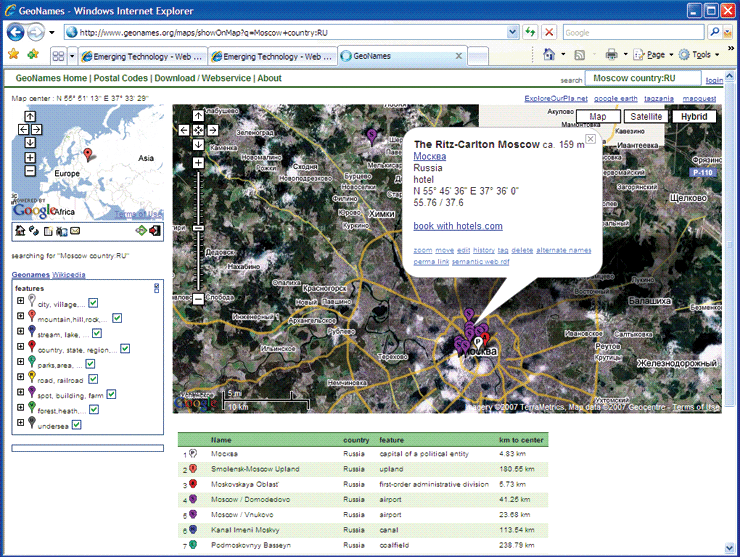Image resolution: width=740 pixels, height=557 pixels.
Task: Uncheck the spot, building, farm checkbox
Action: [x=111, y=394]
